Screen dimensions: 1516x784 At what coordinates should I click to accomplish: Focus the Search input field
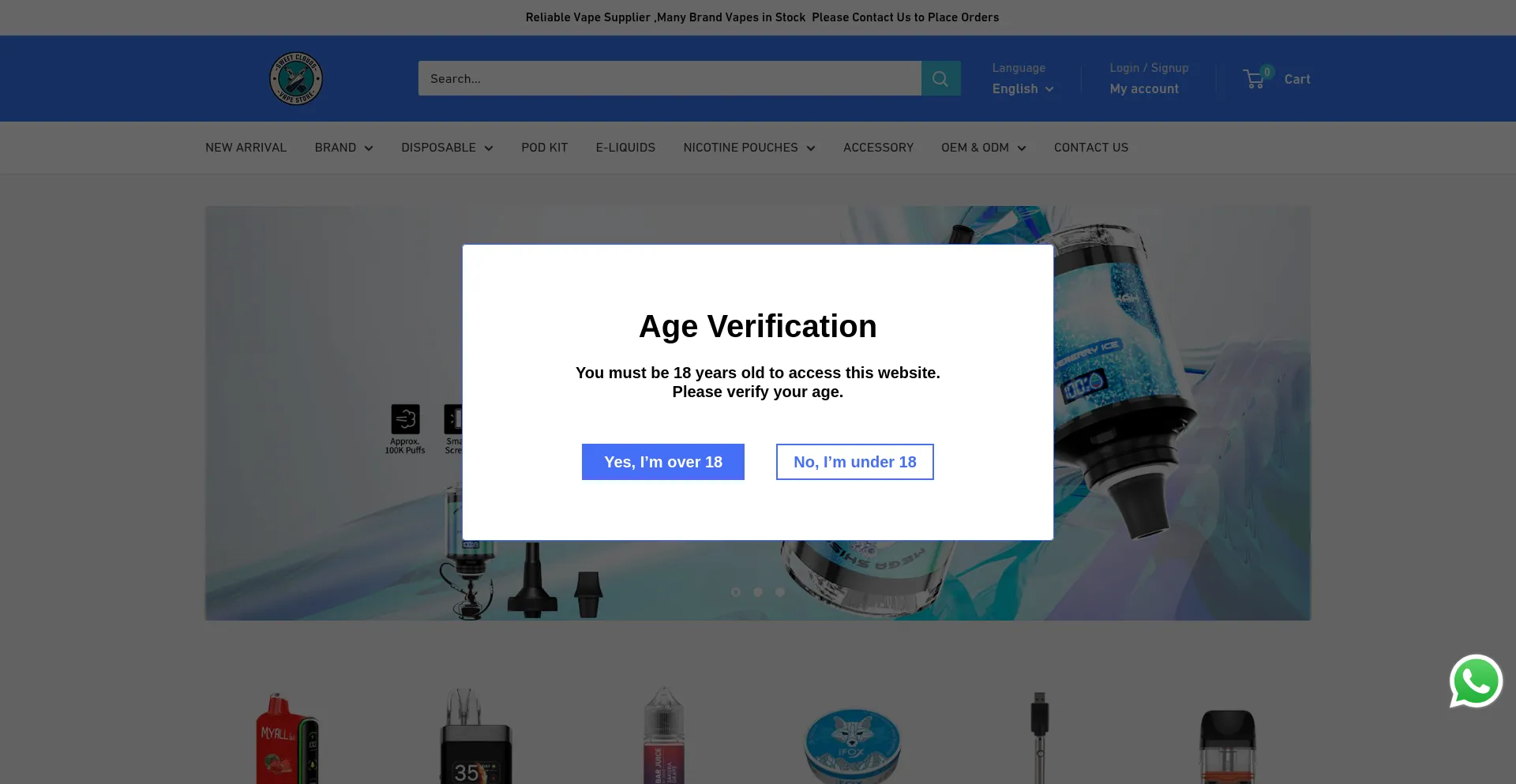(669, 78)
